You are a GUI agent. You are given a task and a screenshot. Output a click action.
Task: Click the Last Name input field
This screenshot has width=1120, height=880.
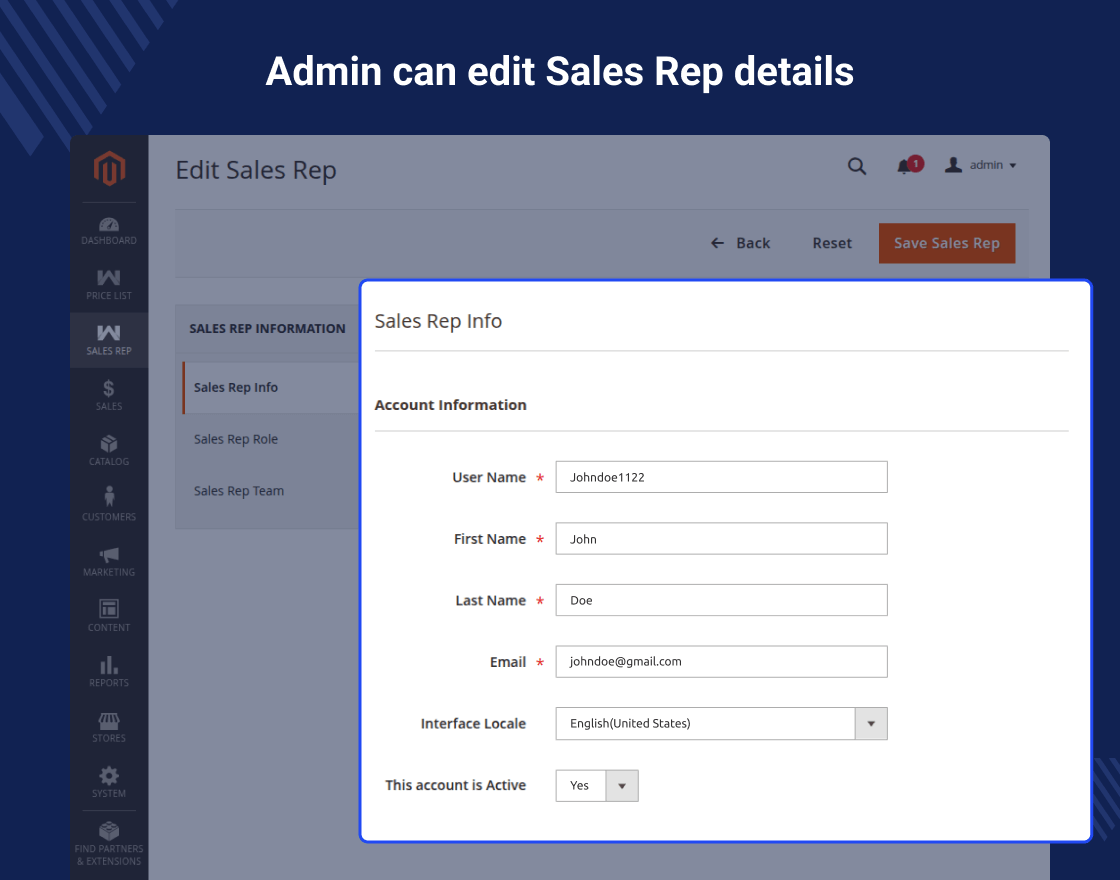[x=721, y=600]
